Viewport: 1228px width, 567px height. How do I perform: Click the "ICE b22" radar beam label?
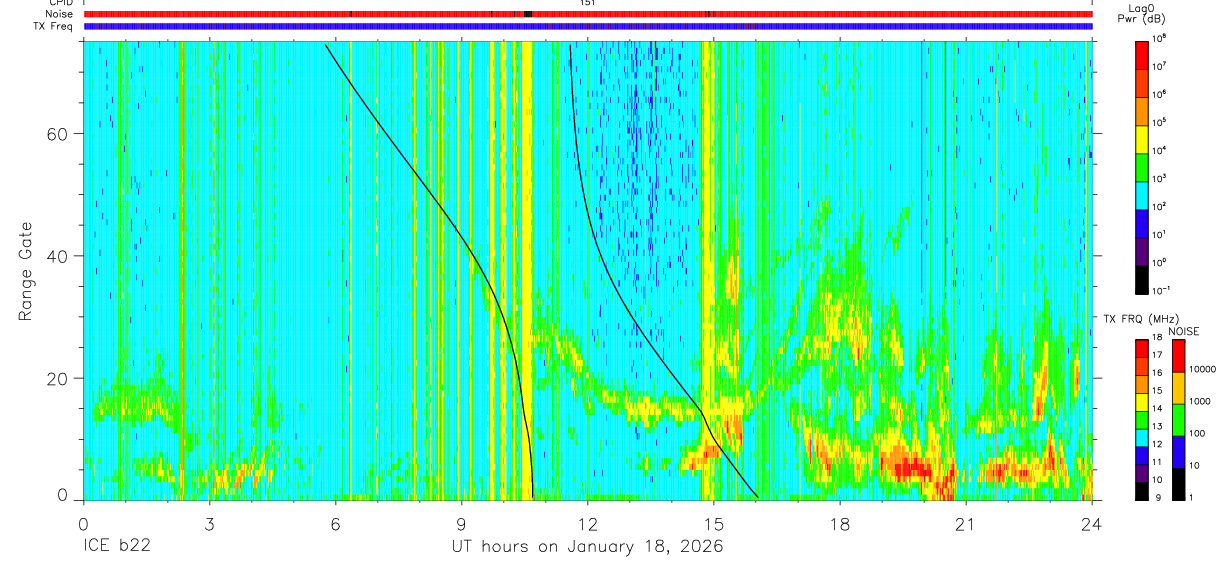119,547
